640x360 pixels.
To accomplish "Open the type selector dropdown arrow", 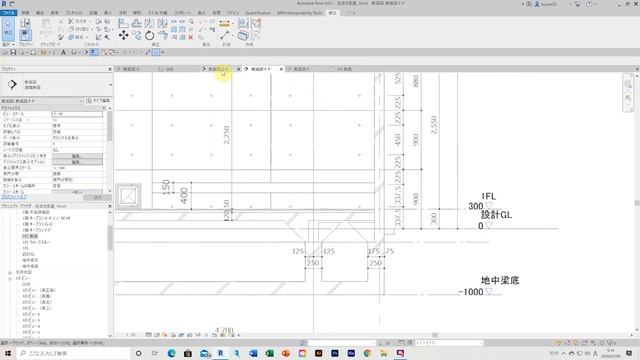I will point(110,84).
